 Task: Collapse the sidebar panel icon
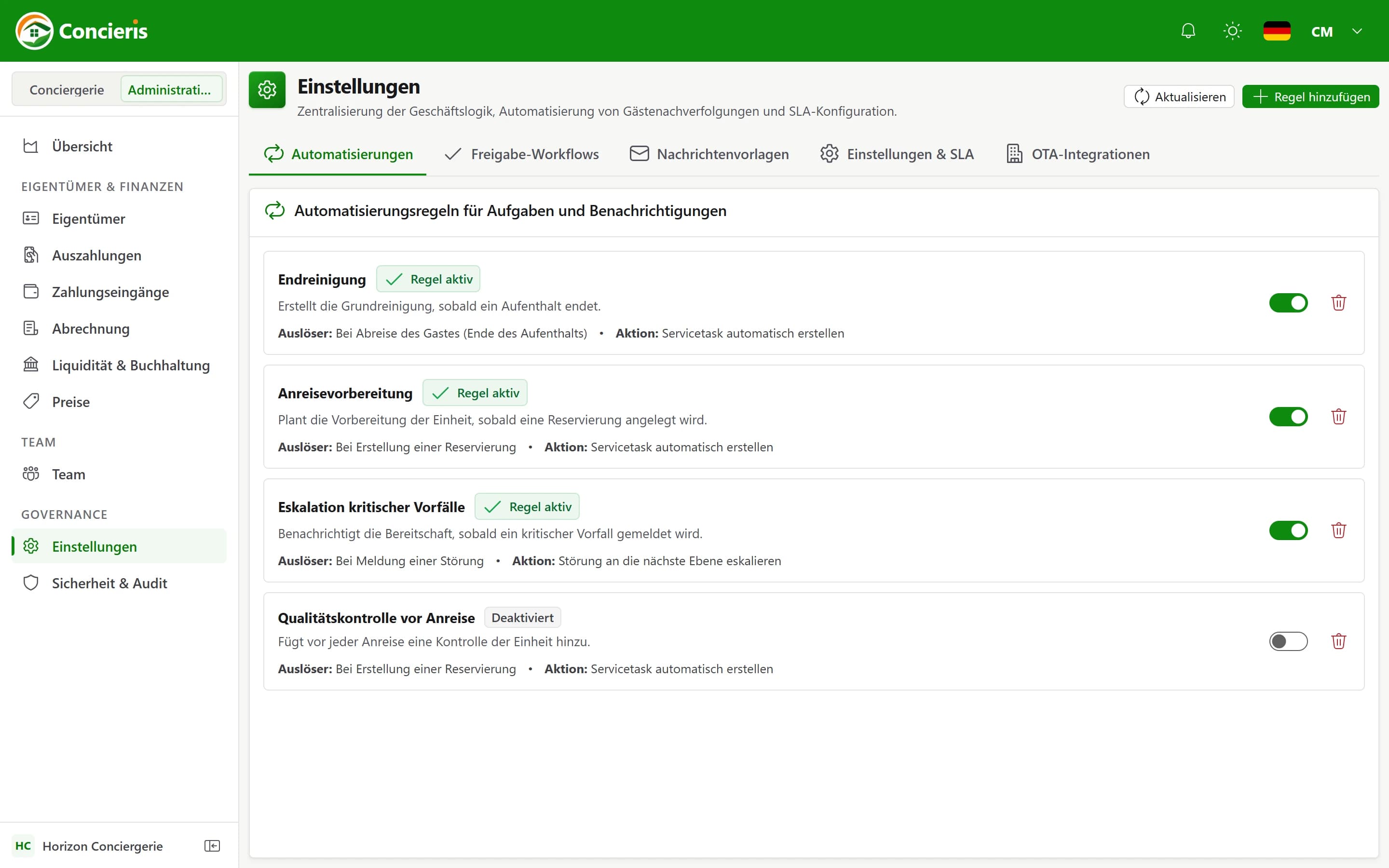[x=212, y=846]
